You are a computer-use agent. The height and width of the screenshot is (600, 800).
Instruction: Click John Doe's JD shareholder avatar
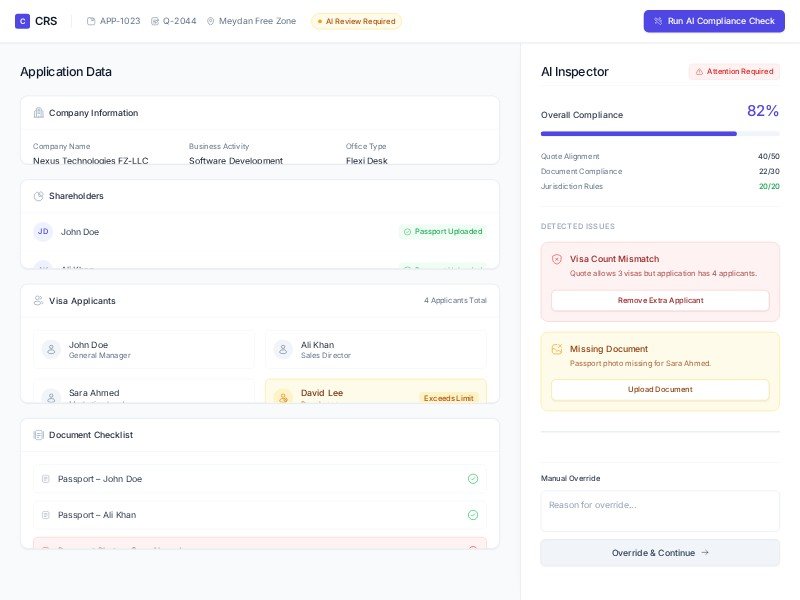(x=43, y=232)
